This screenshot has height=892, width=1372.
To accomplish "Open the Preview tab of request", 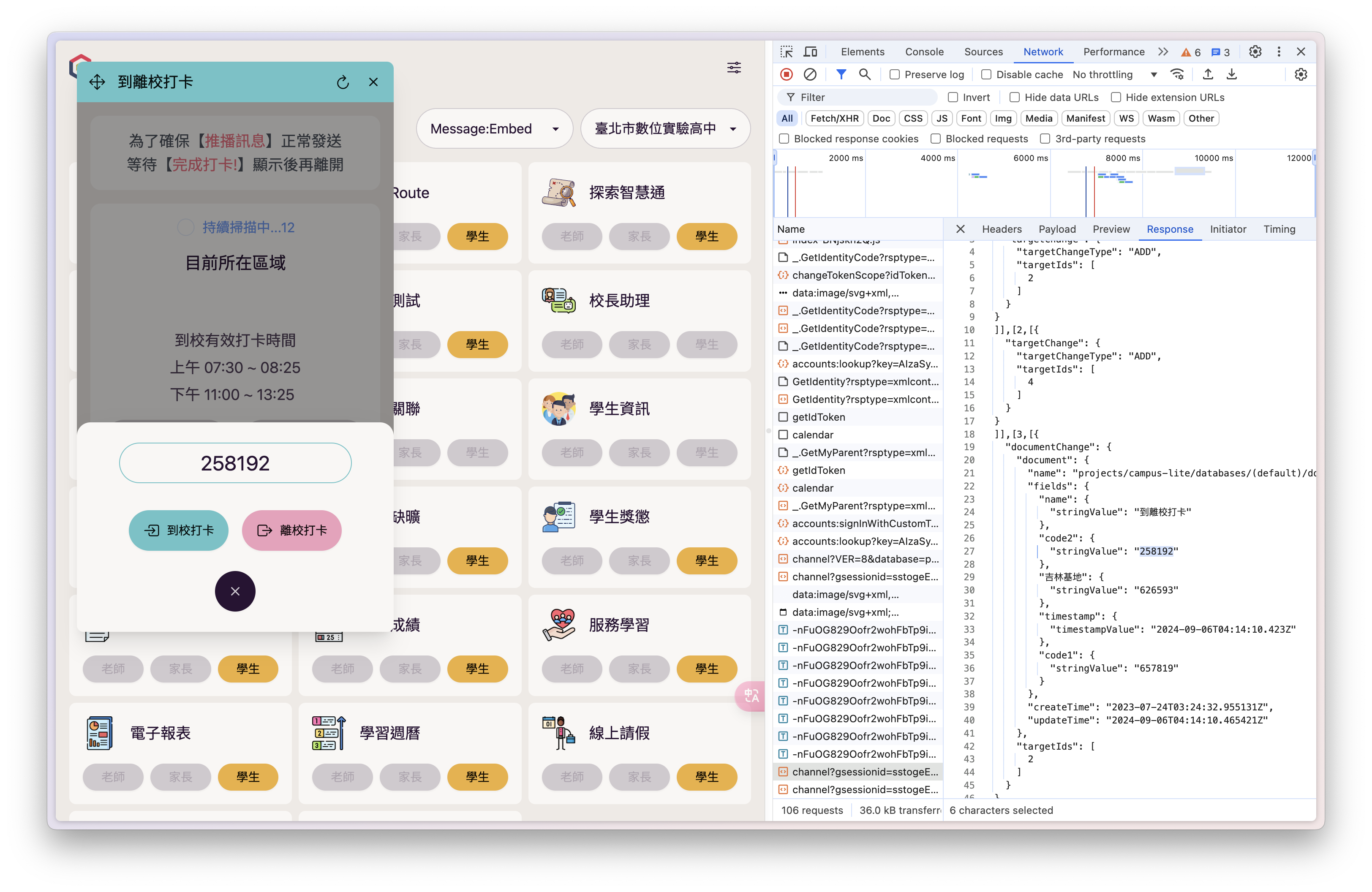I will tap(1111, 229).
